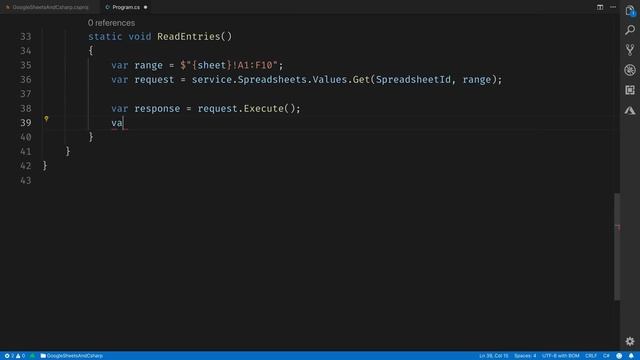Open the Extensions view in the activity bar
640x360 pixels.
tap(630, 90)
